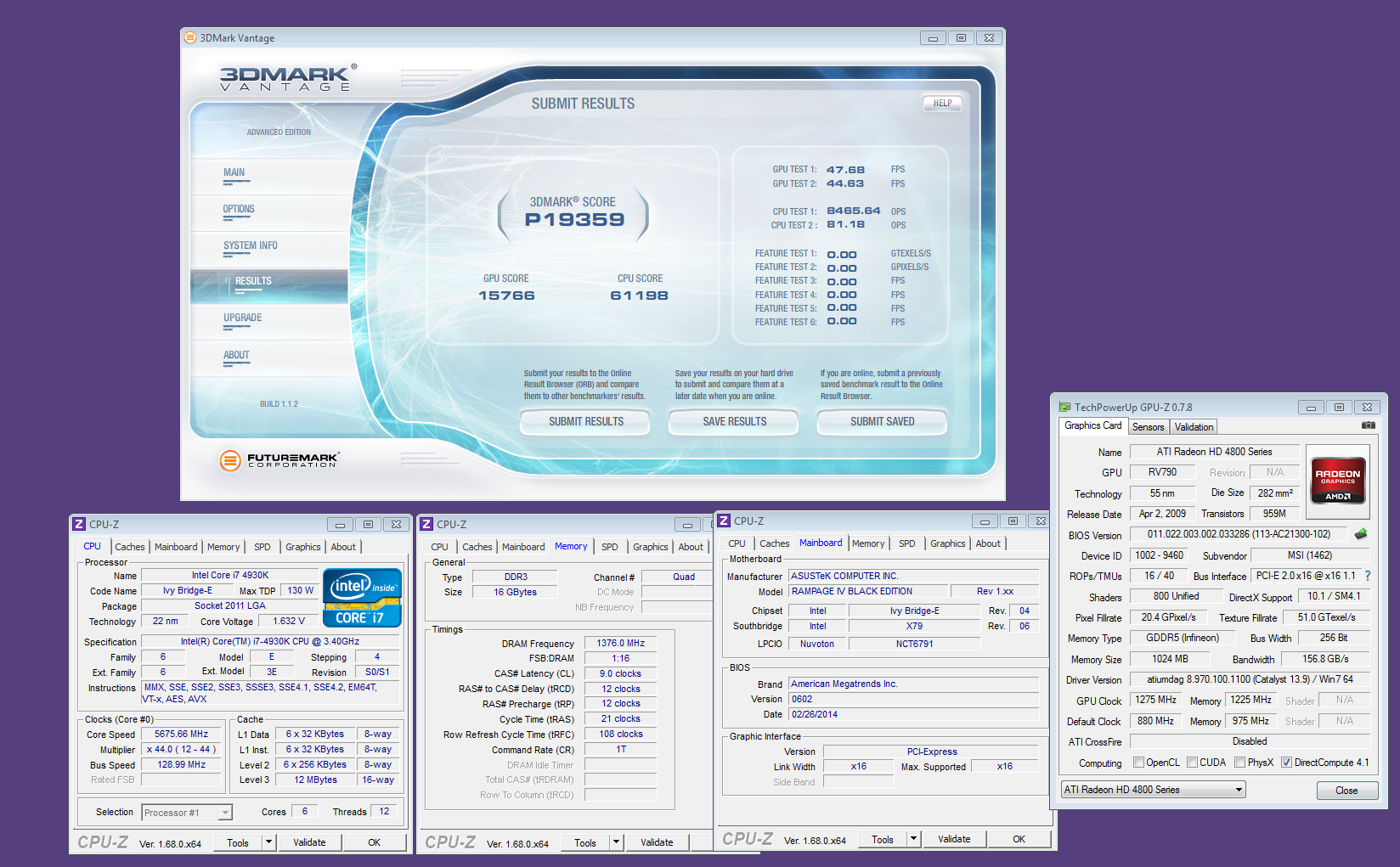Click the mainboard Model RAMPAGE IV BLACK EDITION
1400x867 pixels.
867,591
